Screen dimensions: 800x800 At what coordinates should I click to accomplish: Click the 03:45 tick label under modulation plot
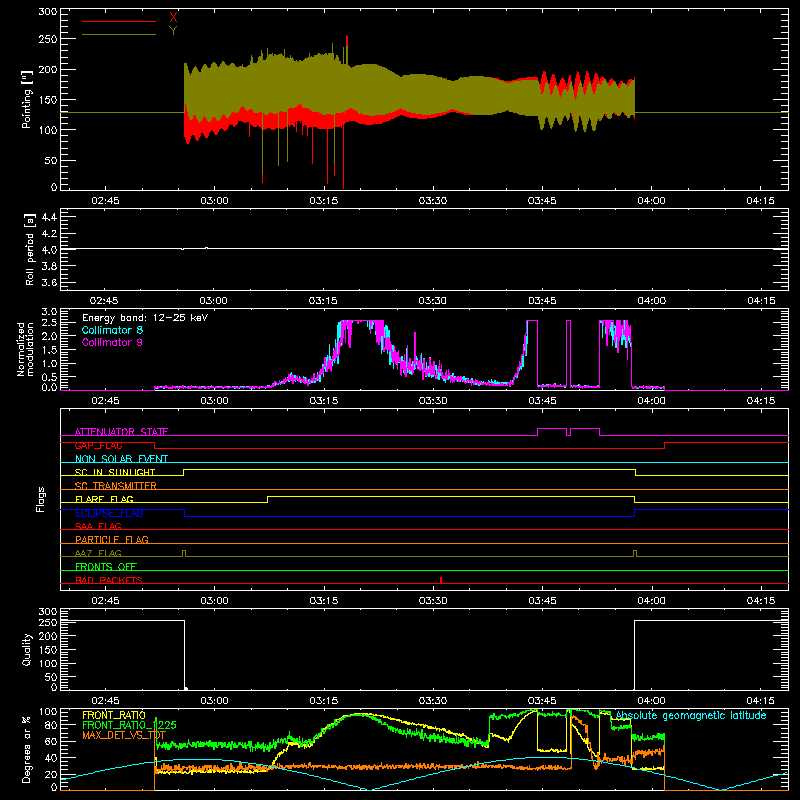click(542, 401)
